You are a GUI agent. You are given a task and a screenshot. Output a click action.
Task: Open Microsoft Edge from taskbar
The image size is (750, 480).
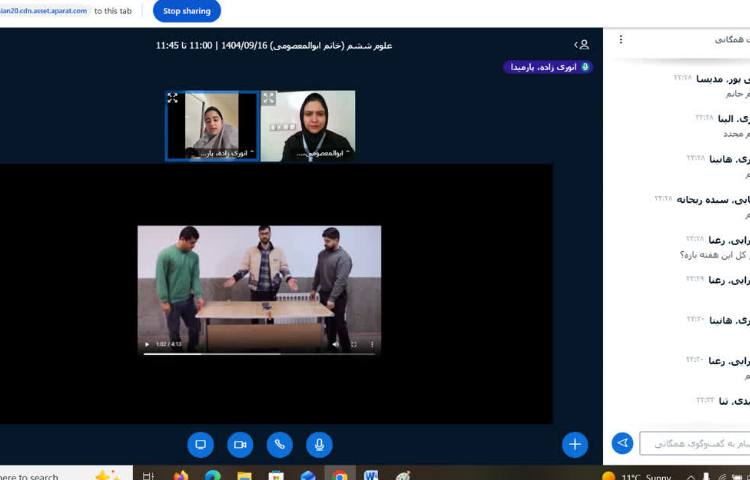tap(213, 476)
